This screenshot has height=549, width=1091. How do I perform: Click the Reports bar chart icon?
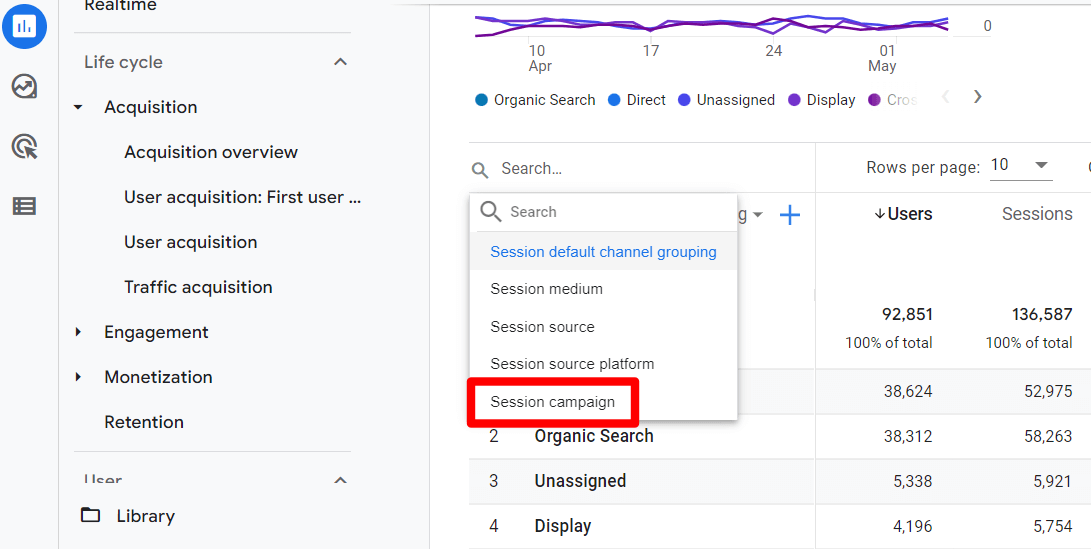pos(24,27)
